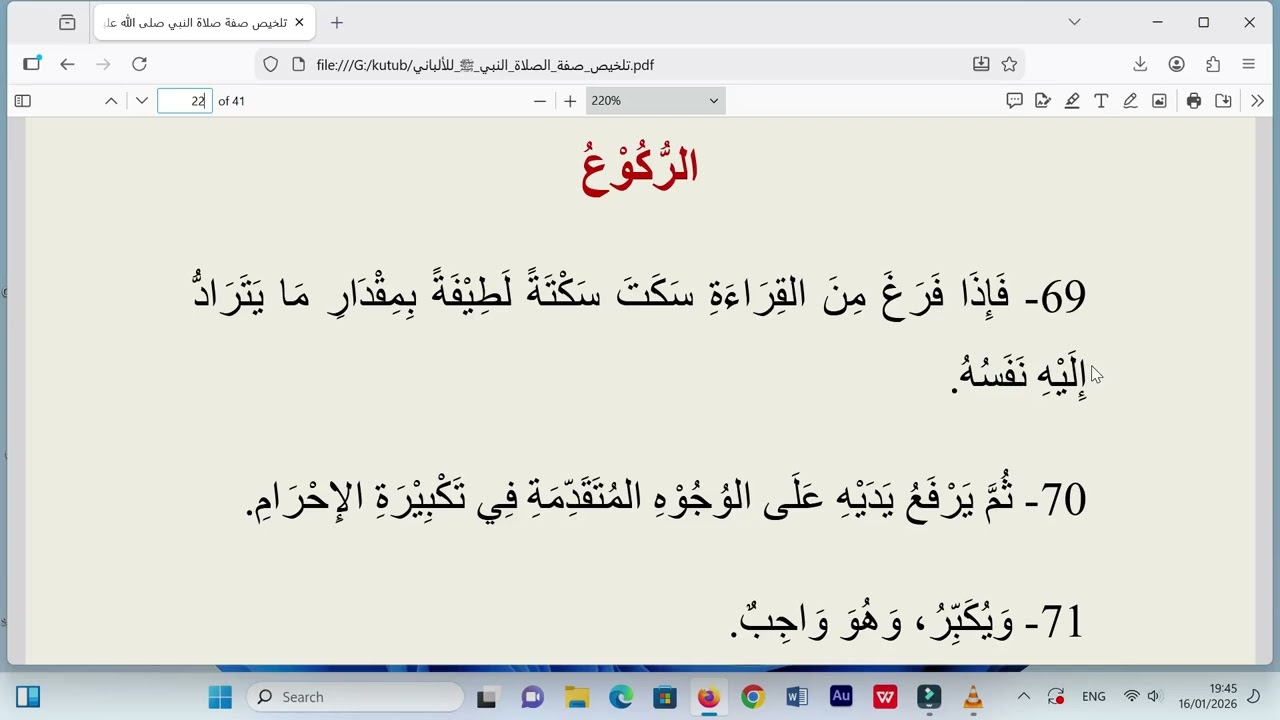Open the add signature tool
The width and height of the screenshot is (1280, 720).
point(1043,101)
